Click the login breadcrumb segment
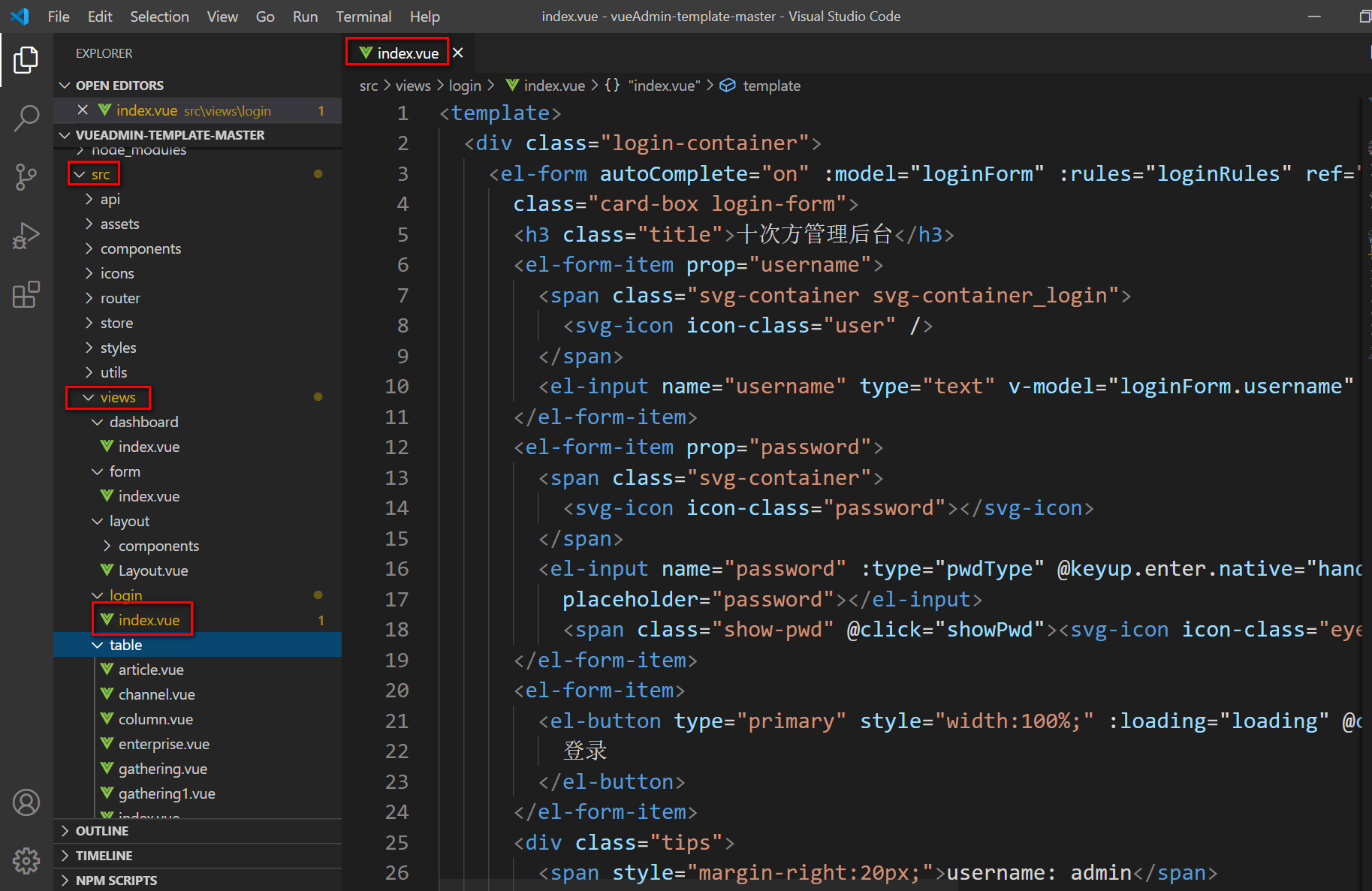 pos(464,86)
